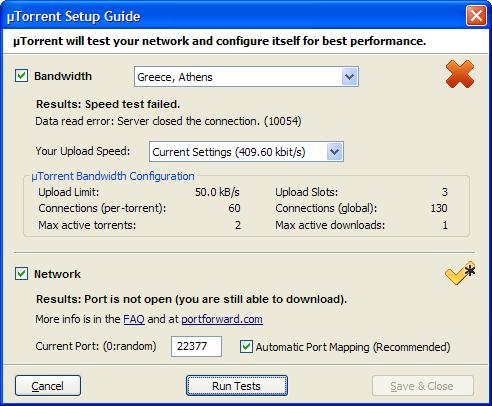This screenshot has width=492, height=406.
Task: Disable Automatic Port Mapping checkbox
Action: tap(246, 346)
